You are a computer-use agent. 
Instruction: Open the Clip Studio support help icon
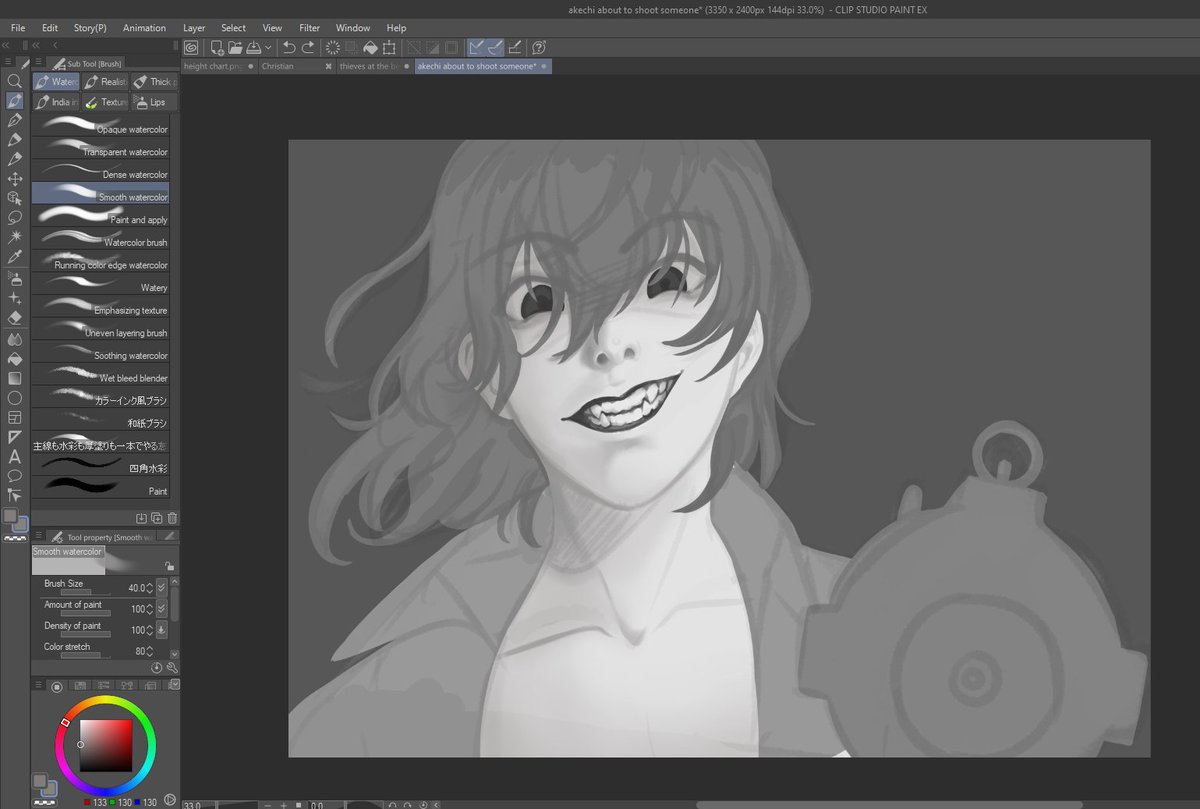539,47
